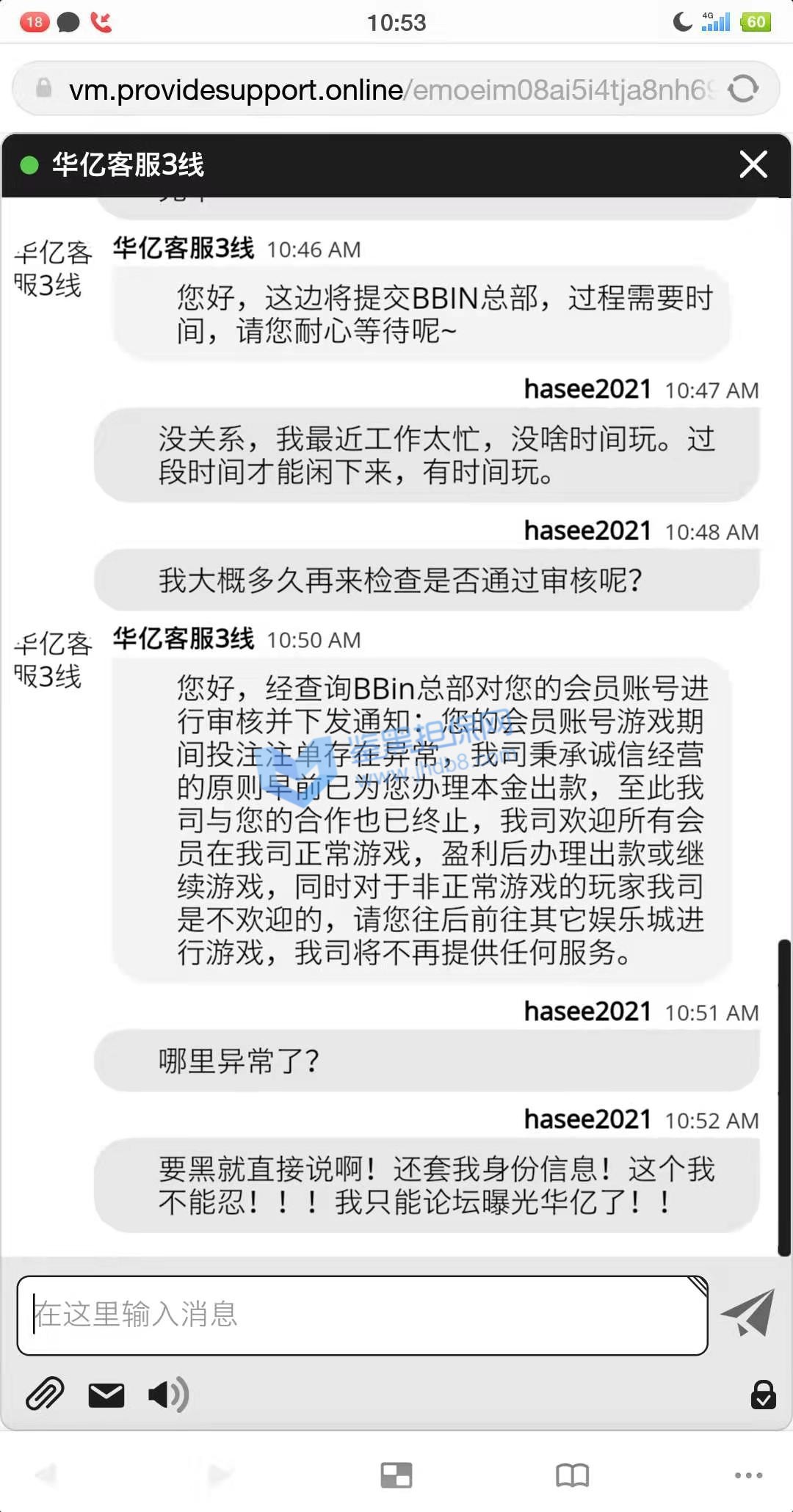Viewport: 793px width, 1512px height.
Task: Click the 哪里异常了? message bubble
Action: 427,1061
